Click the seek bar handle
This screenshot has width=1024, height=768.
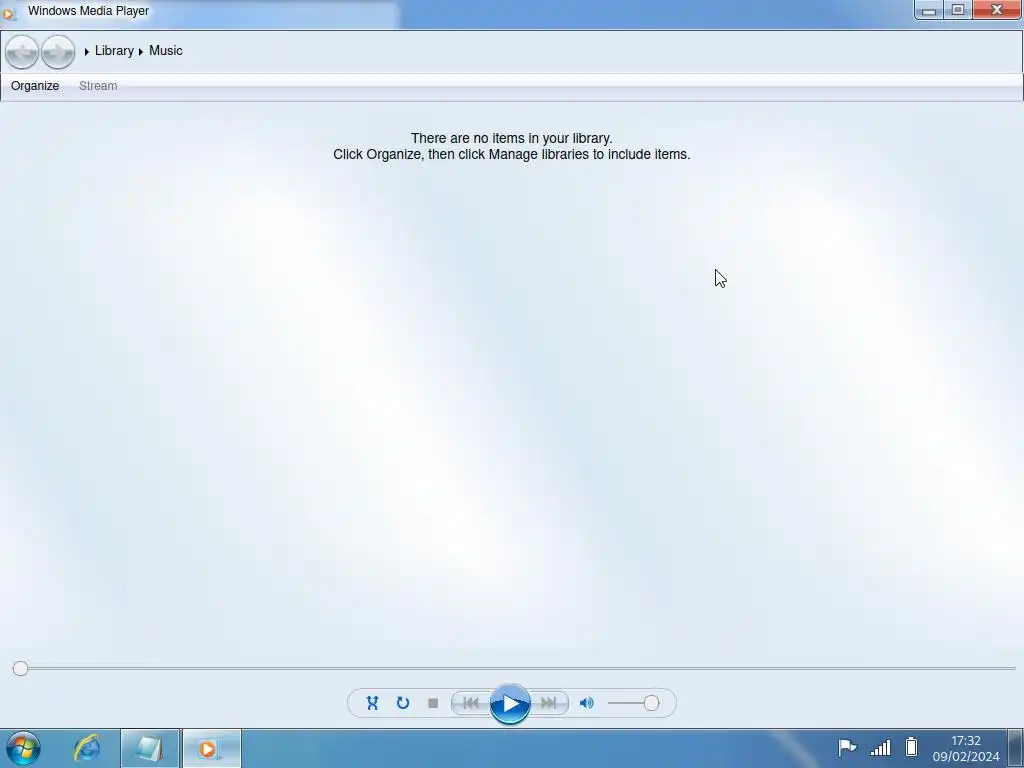pos(20,668)
